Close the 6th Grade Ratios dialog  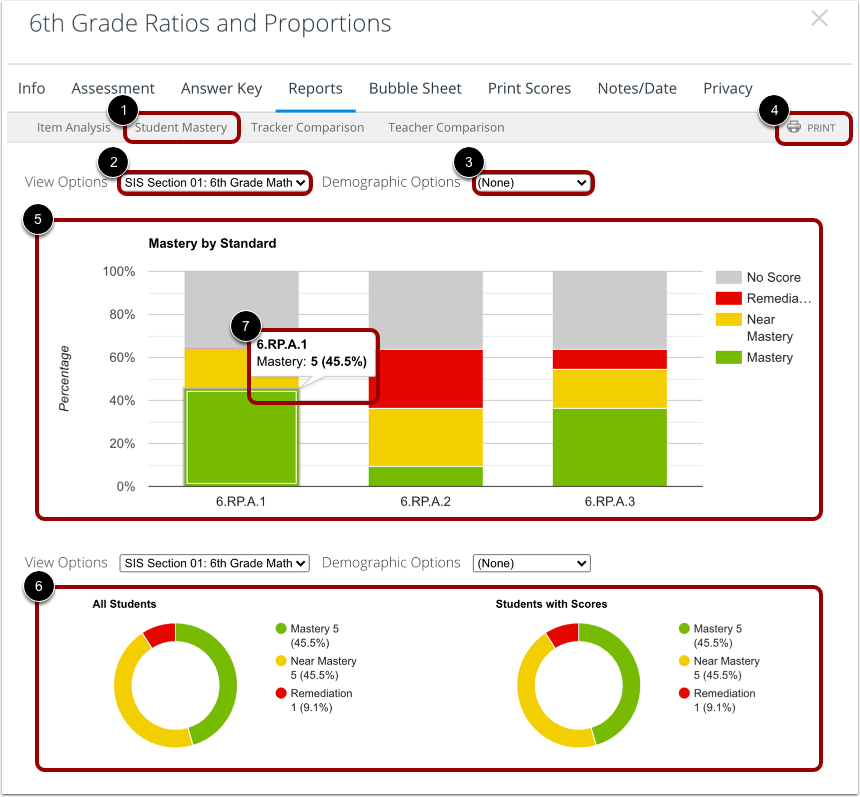pyautogui.click(x=819, y=18)
